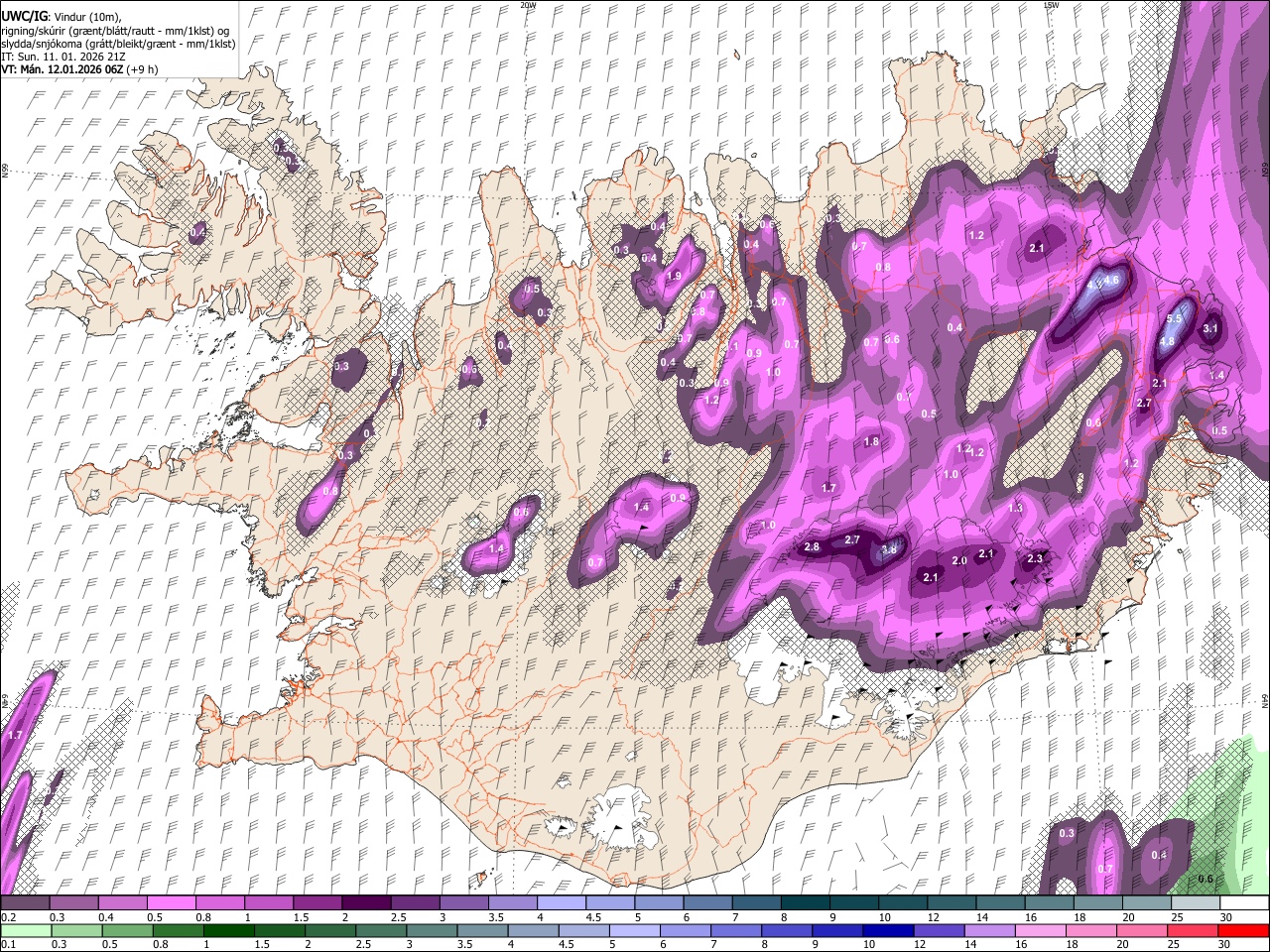Click the palest green 0.1–0.3 rain scale swatch
Image resolution: width=1270 pixels, height=952 pixels.
(x=25, y=930)
